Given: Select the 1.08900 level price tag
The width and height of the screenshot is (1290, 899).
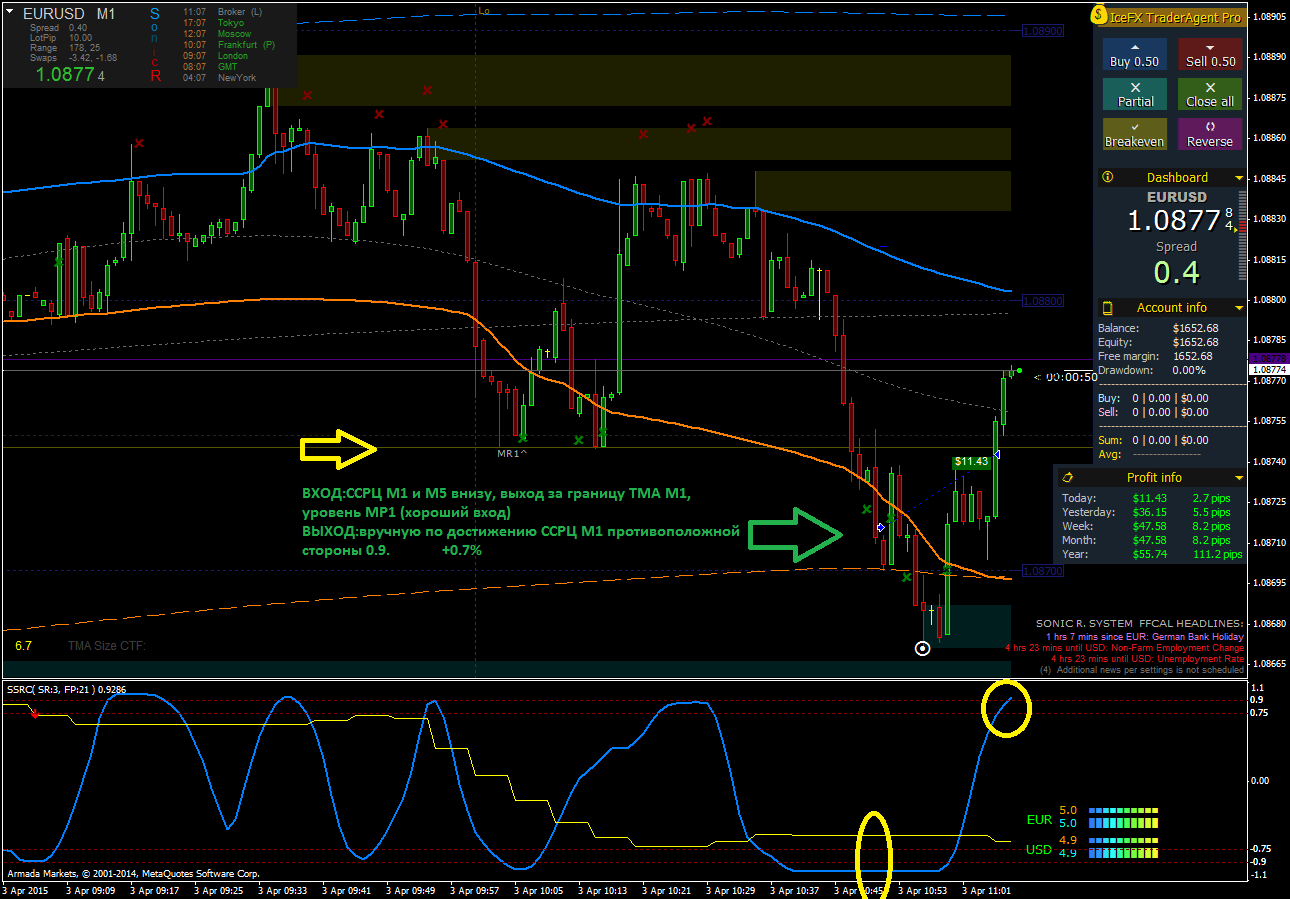Looking at the screenshot, I should click(1043, 31).
